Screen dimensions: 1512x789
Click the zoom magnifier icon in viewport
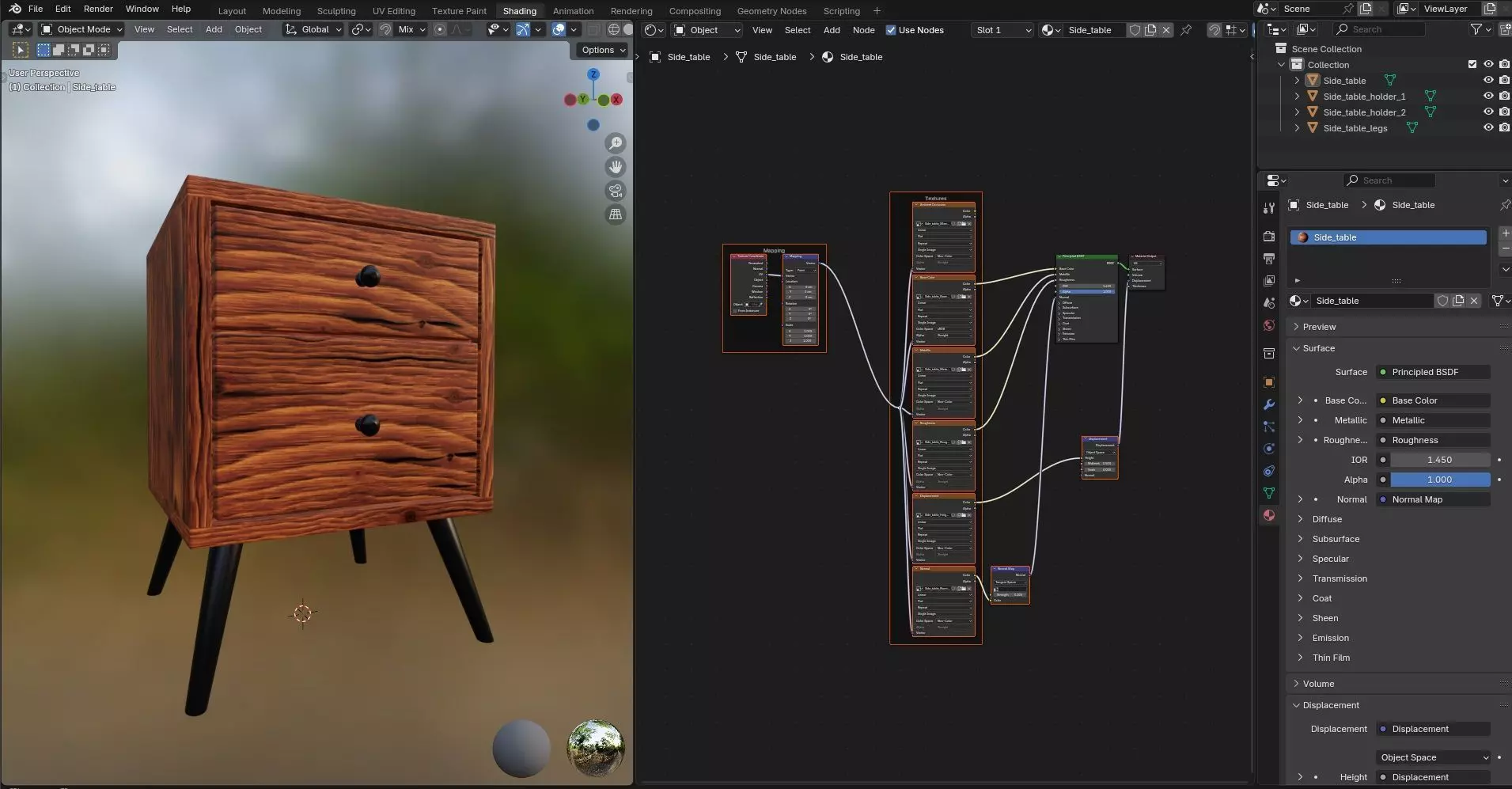click(615, 143)
